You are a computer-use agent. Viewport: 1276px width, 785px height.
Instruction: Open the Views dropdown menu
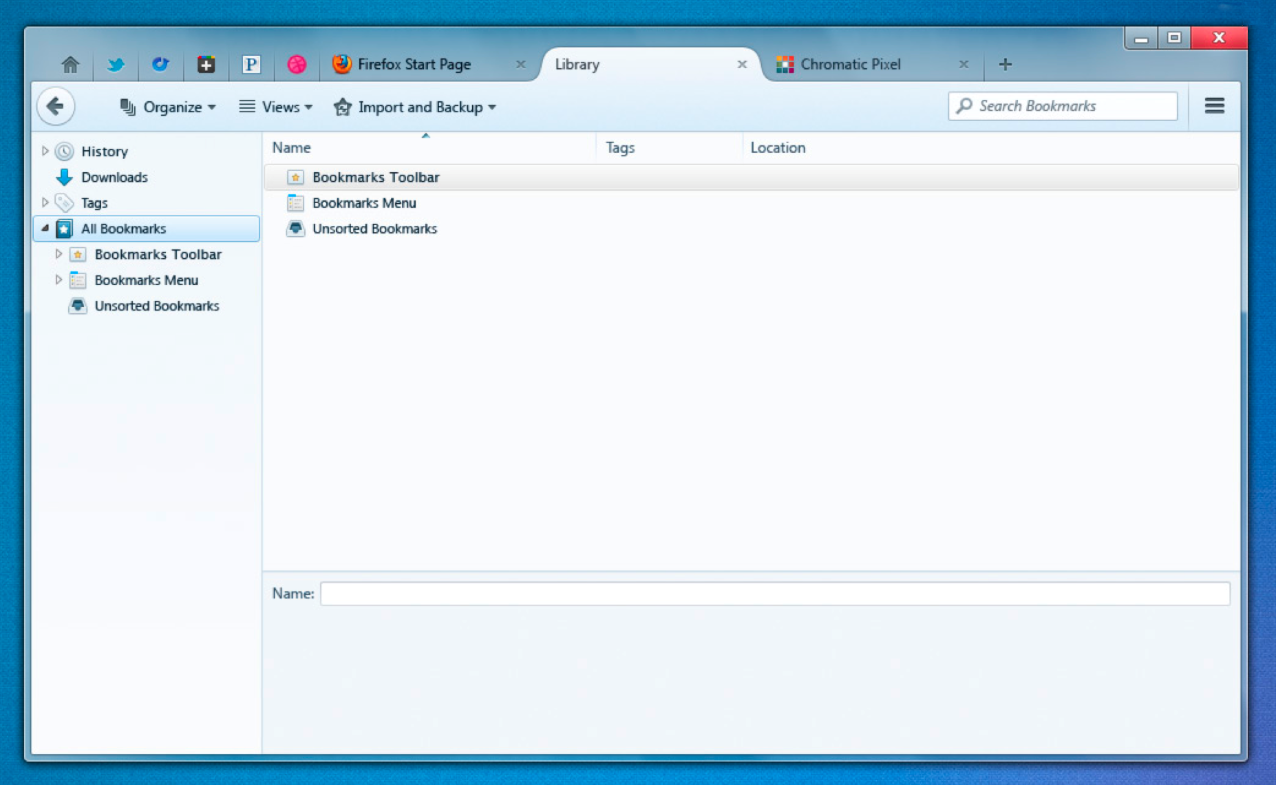pos(276,107)
